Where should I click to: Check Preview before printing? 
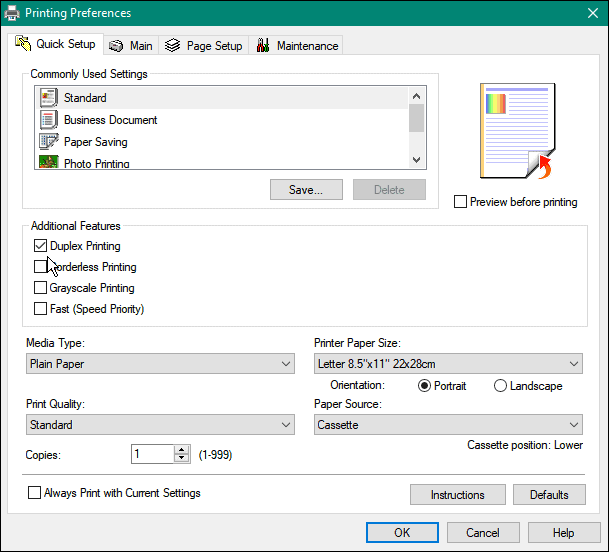460,202
